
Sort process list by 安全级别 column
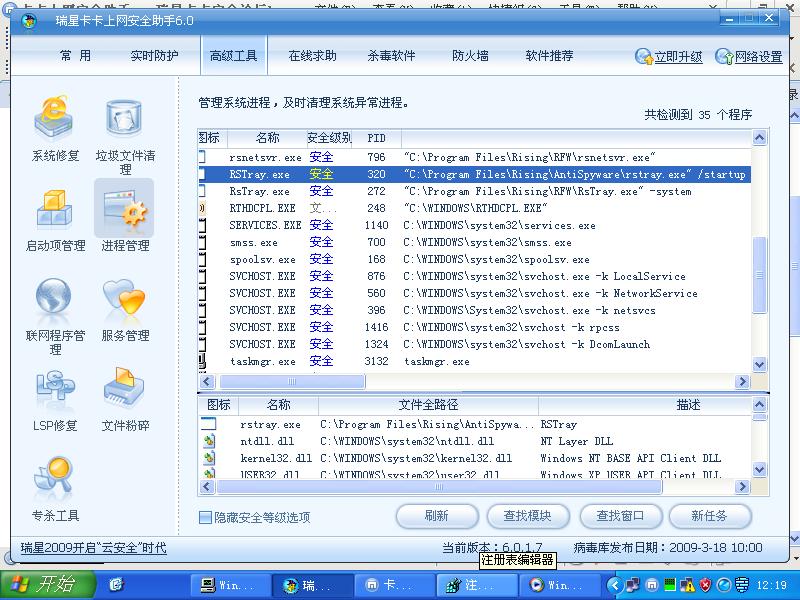point(329,138)
